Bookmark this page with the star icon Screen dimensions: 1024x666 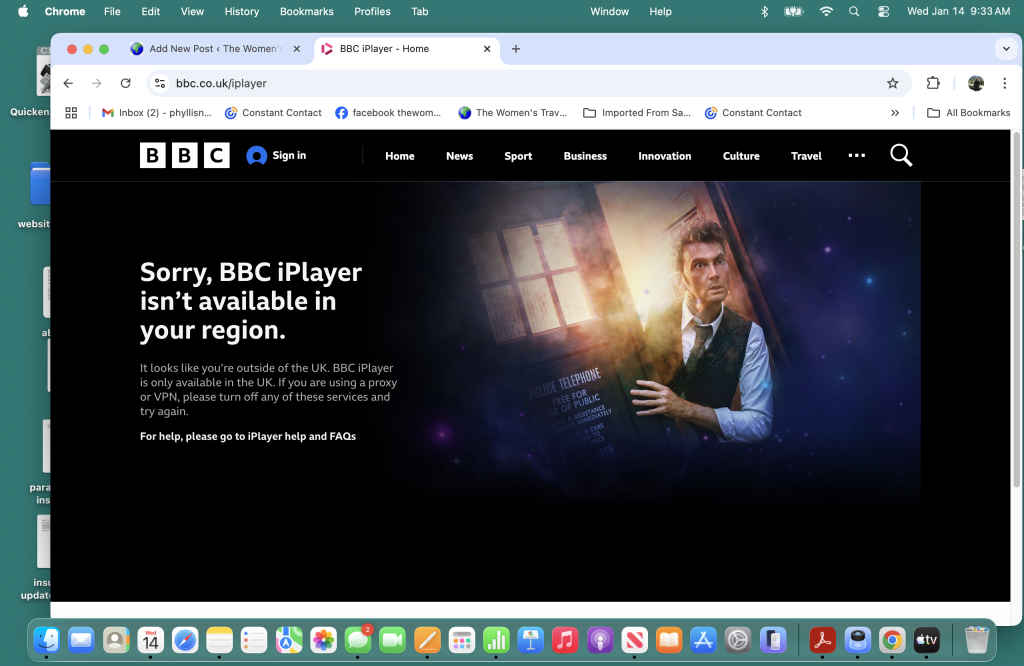[893, 83]
